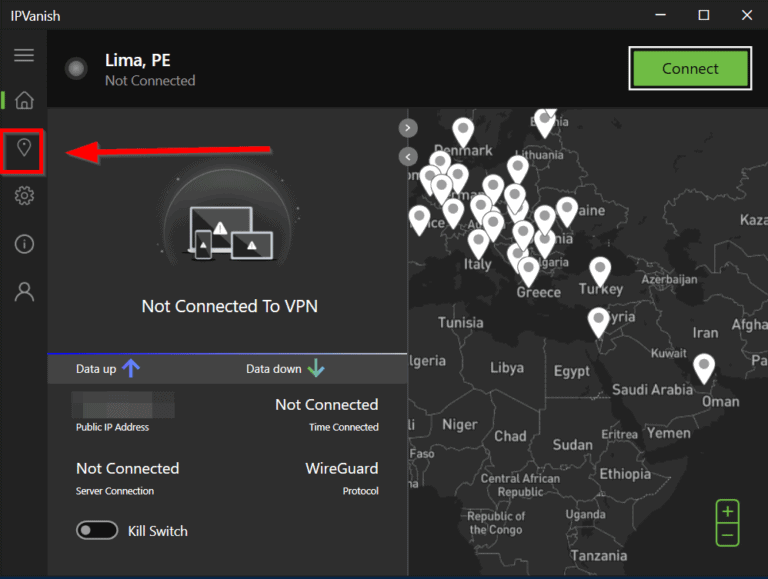Collapse map panel with left chevron
Screen dimensions: 768x579
pos(408,157)
